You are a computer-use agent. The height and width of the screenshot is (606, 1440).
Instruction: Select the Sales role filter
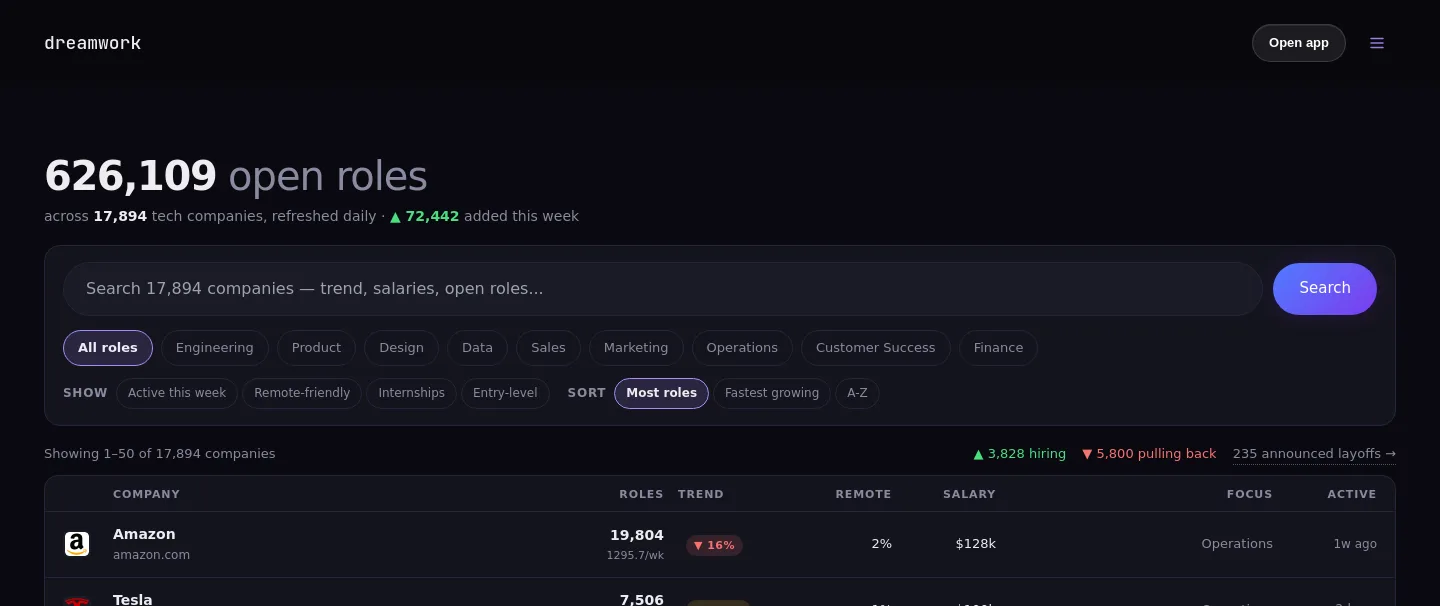click(548, 348)
